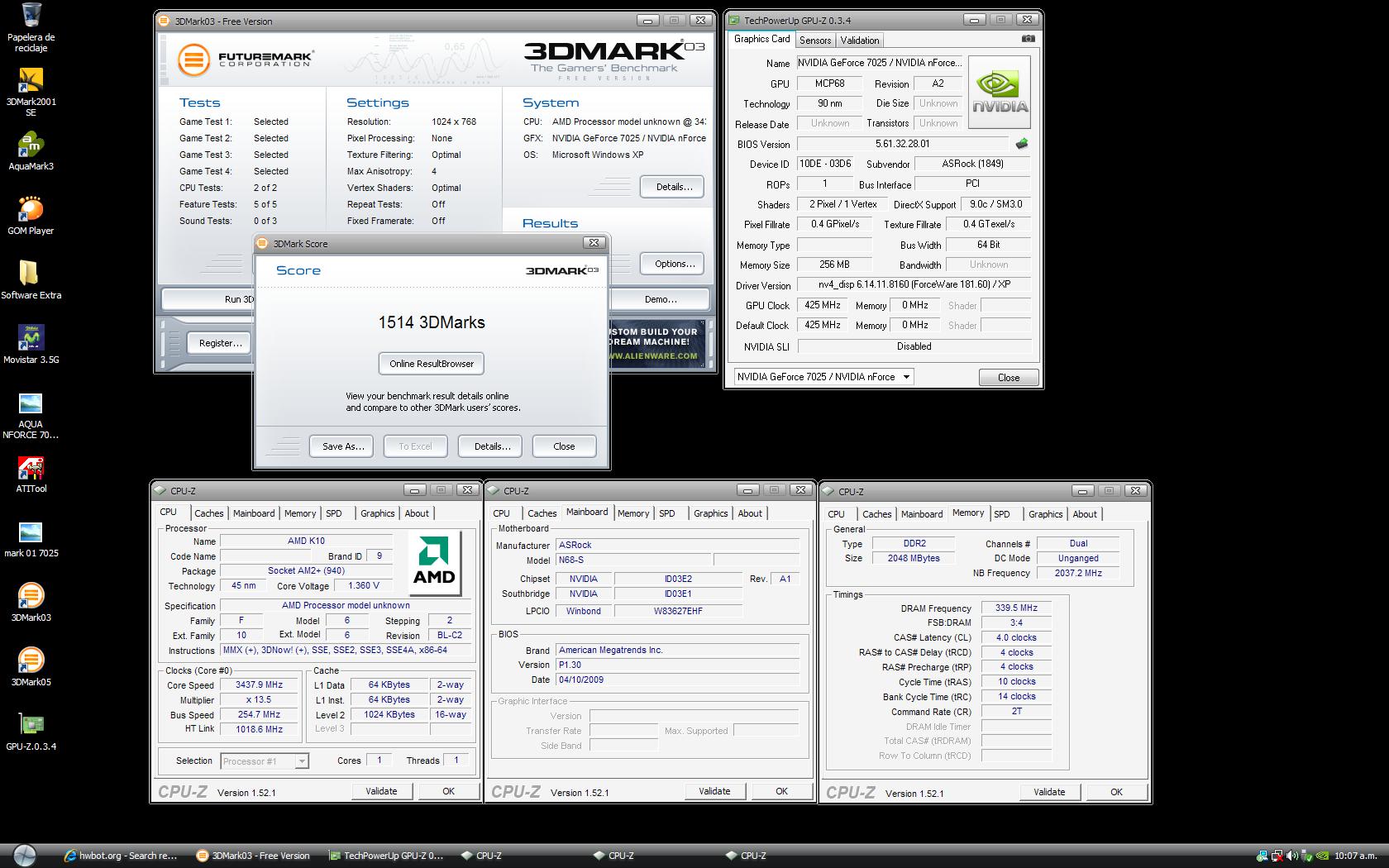Open the NVIDIA tray icon
This screenshot has width=1389, height=868.
(1322, 856)
